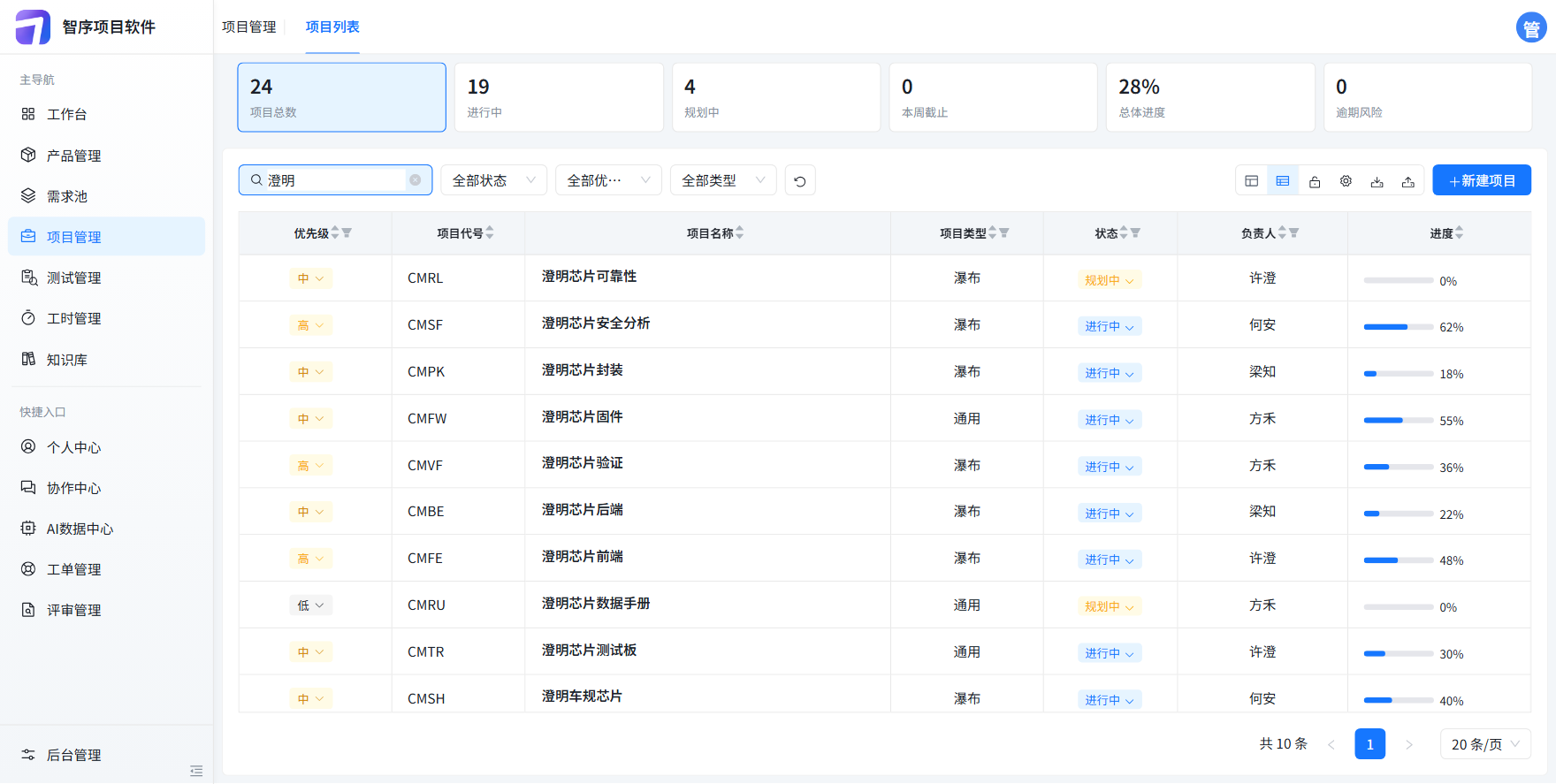This screenshot has height=784, width=1556.
Task: Open 需求池 in the sidebar
Action: pos(106,196)
